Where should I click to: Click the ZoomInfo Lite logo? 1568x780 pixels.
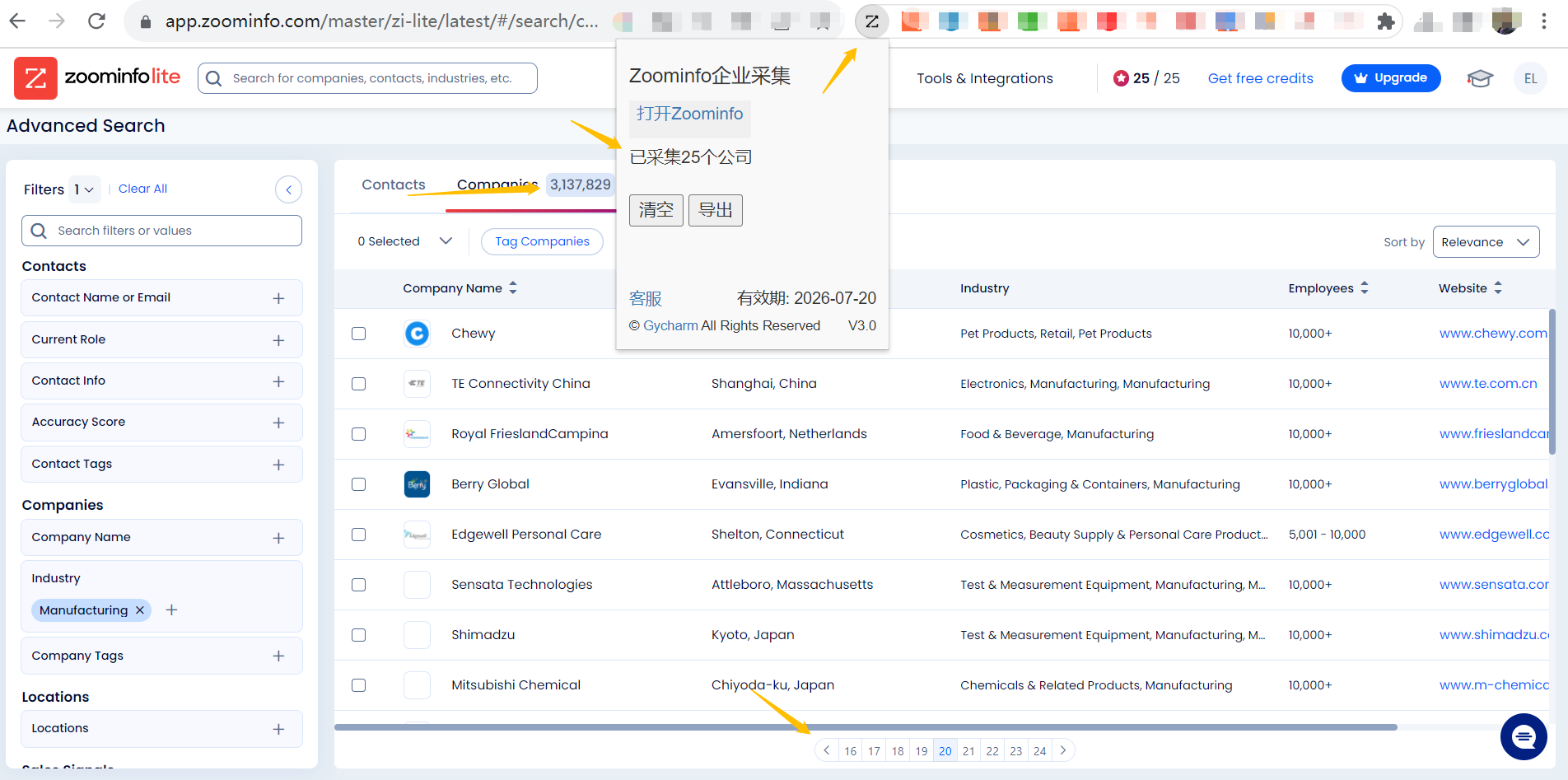(97, 77)
